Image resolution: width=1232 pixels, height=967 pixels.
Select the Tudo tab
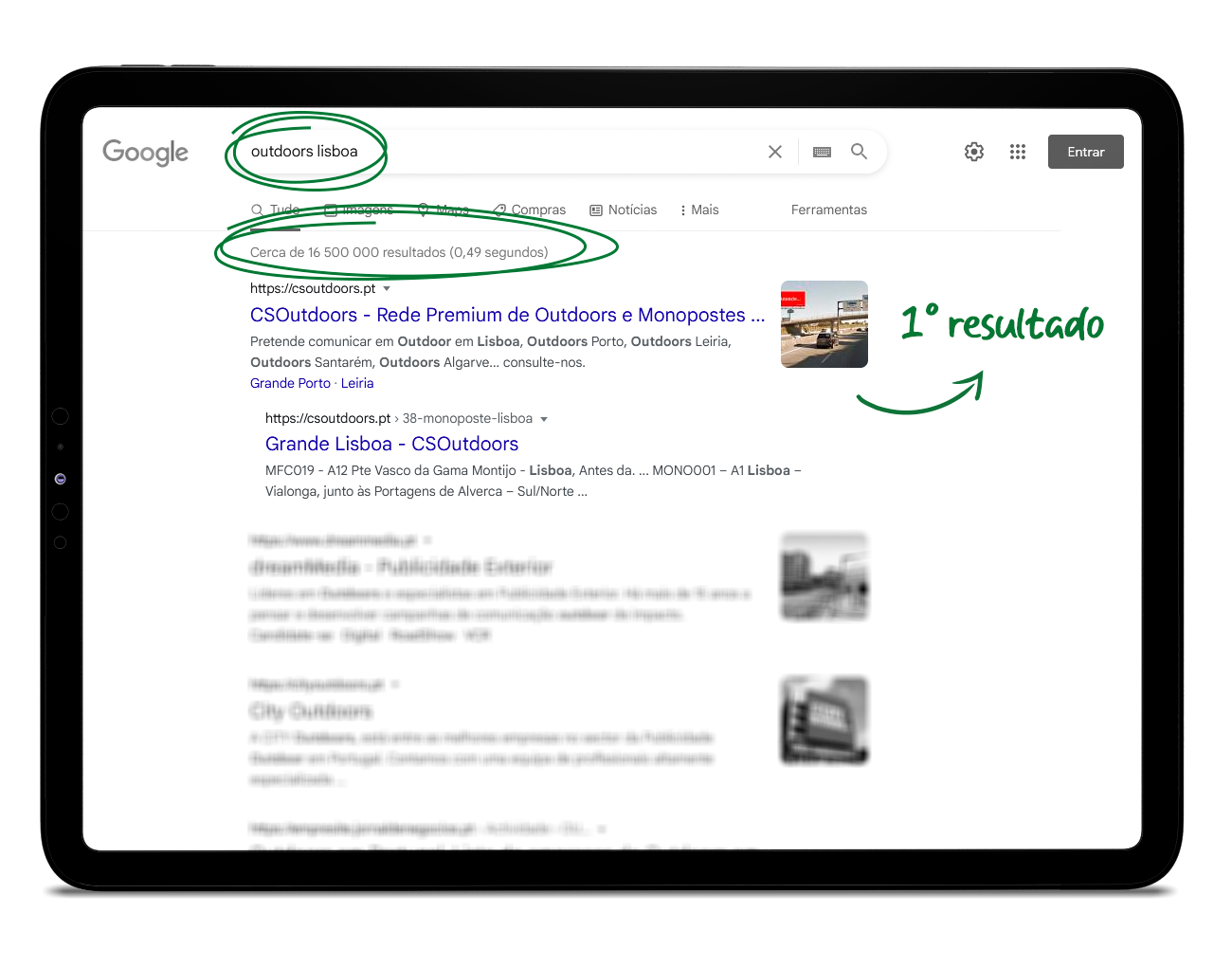pos(276,210)
